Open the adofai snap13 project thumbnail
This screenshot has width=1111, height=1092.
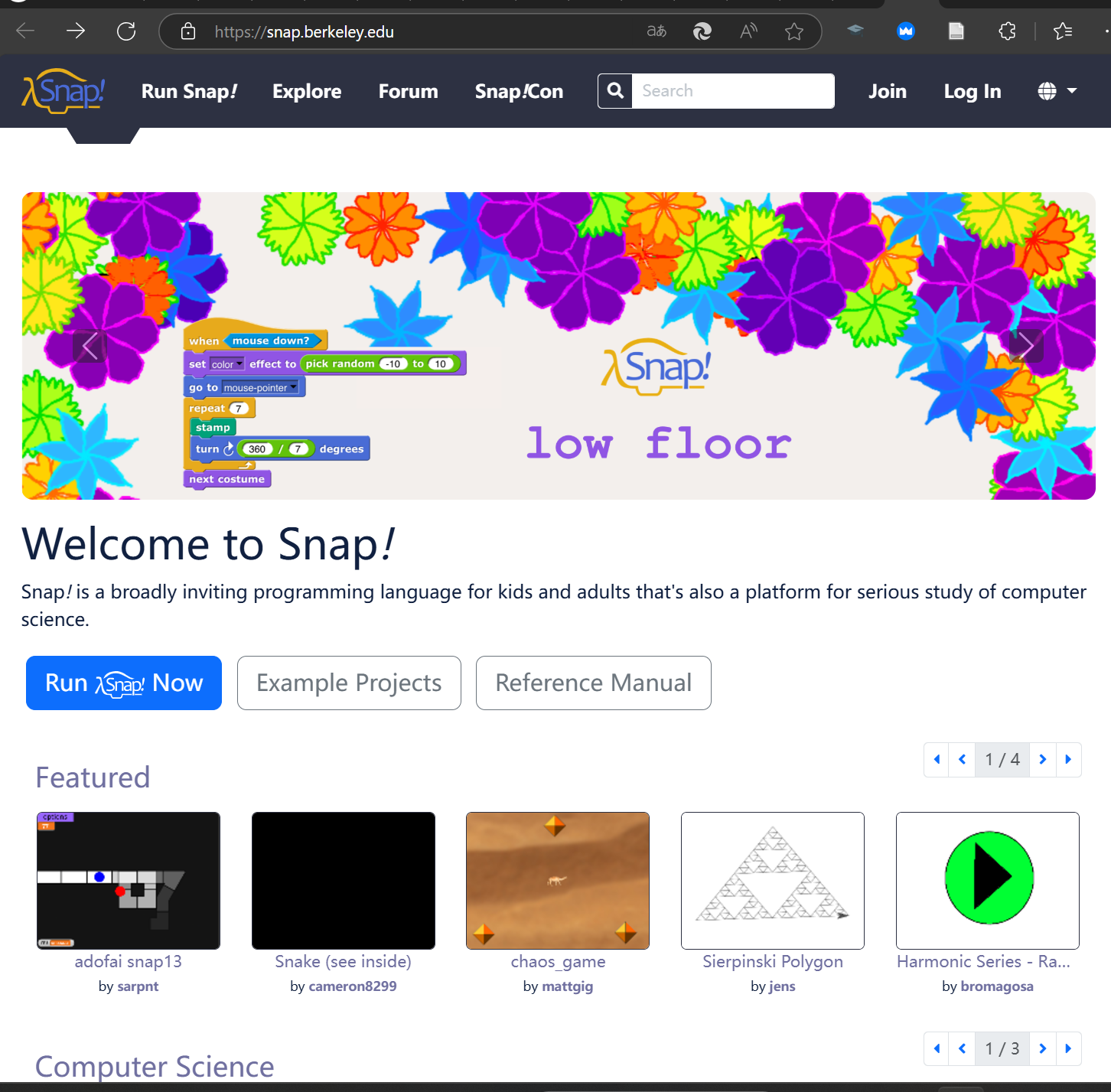[x=129, y=881]
